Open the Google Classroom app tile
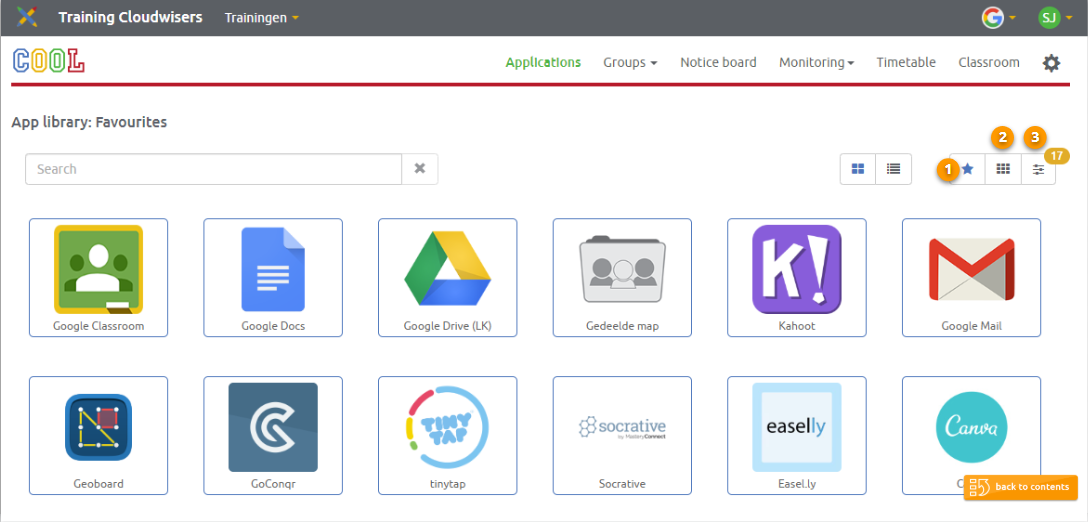The width and height of the screenshot is (1088, 522). [99, 278]
